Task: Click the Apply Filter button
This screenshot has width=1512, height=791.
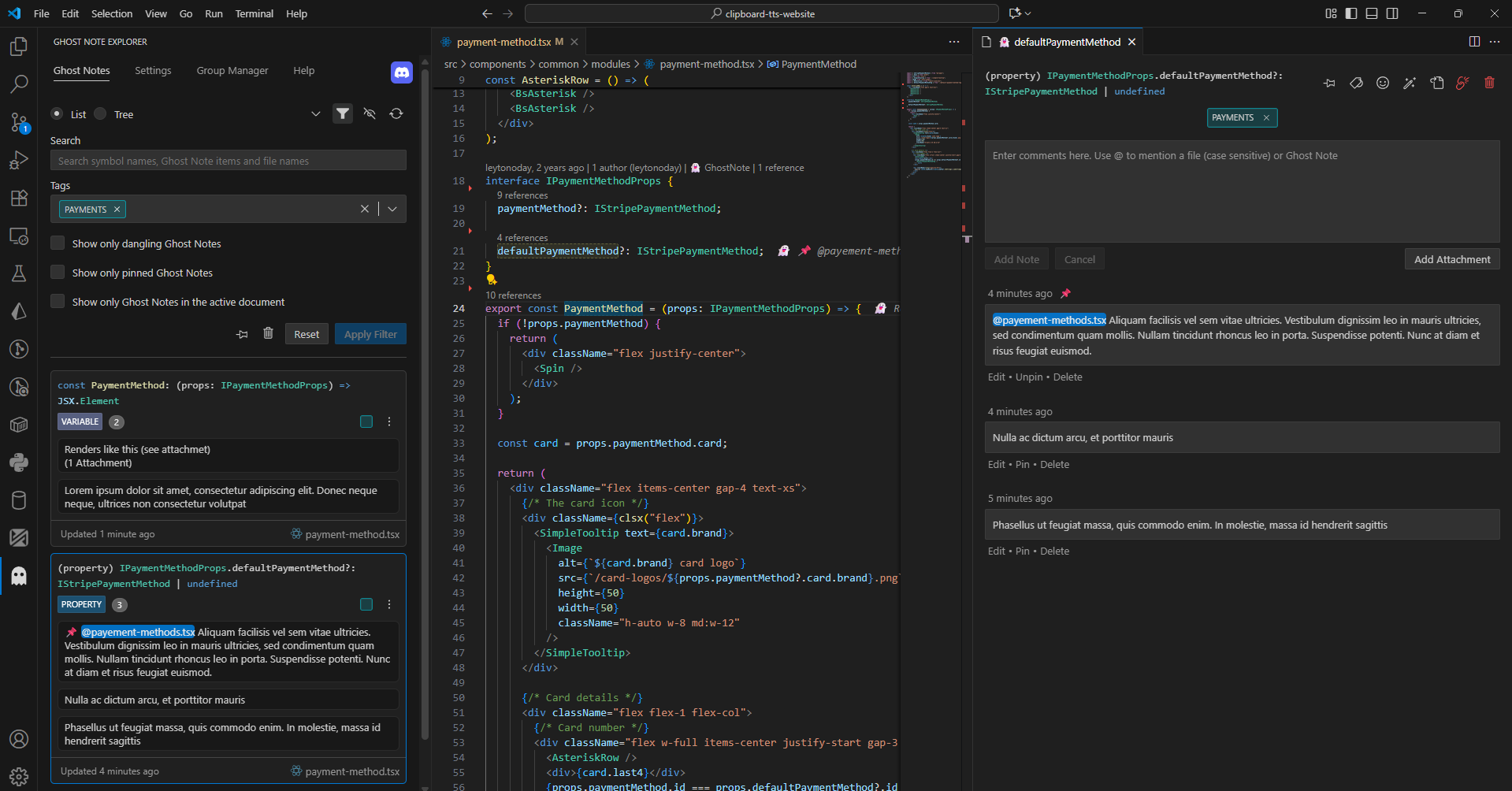Action: pyautogui.click(x=370, y=334)
